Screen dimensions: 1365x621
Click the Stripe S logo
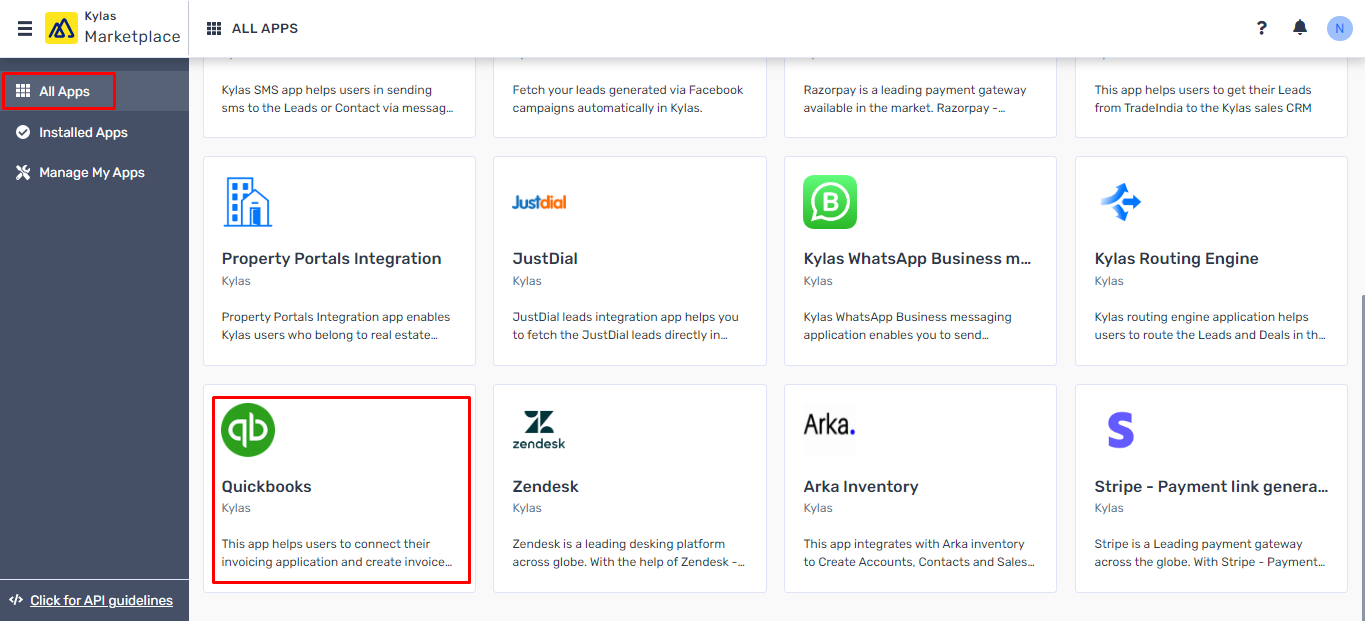point(1121,430)
